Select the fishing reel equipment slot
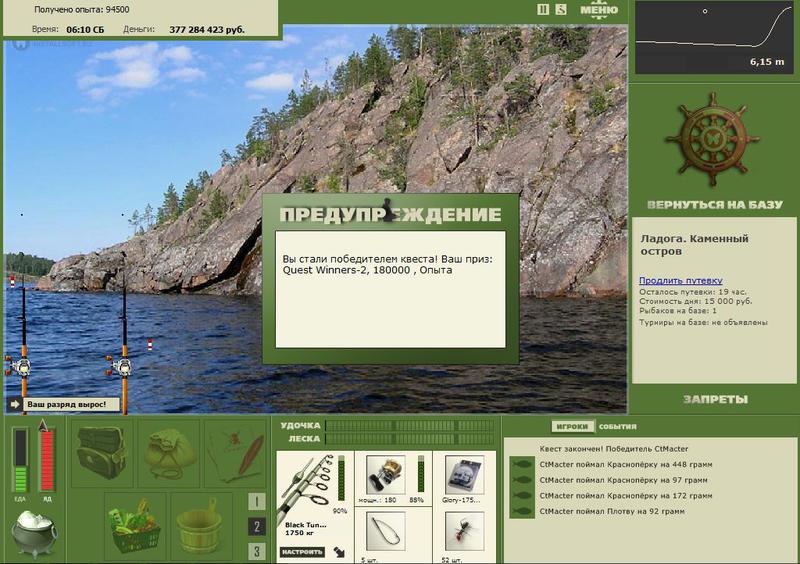 (x=386, y=475)
